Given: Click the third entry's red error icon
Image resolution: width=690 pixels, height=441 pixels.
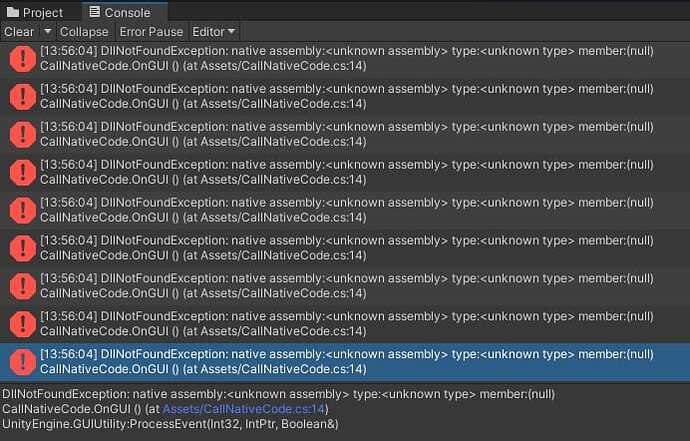Looking at the screenshot, I should (x=22, y=134).
